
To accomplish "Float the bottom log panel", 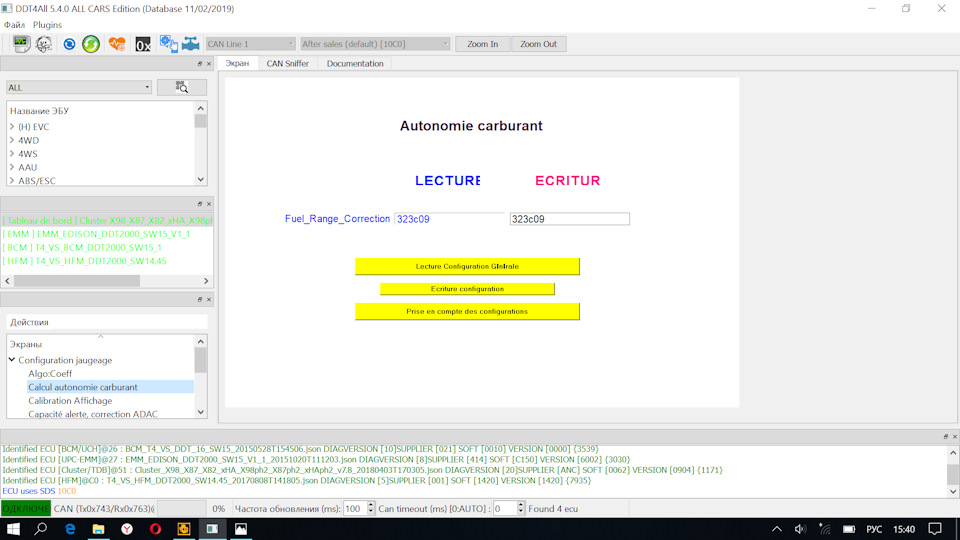I will tap(945, 437).
